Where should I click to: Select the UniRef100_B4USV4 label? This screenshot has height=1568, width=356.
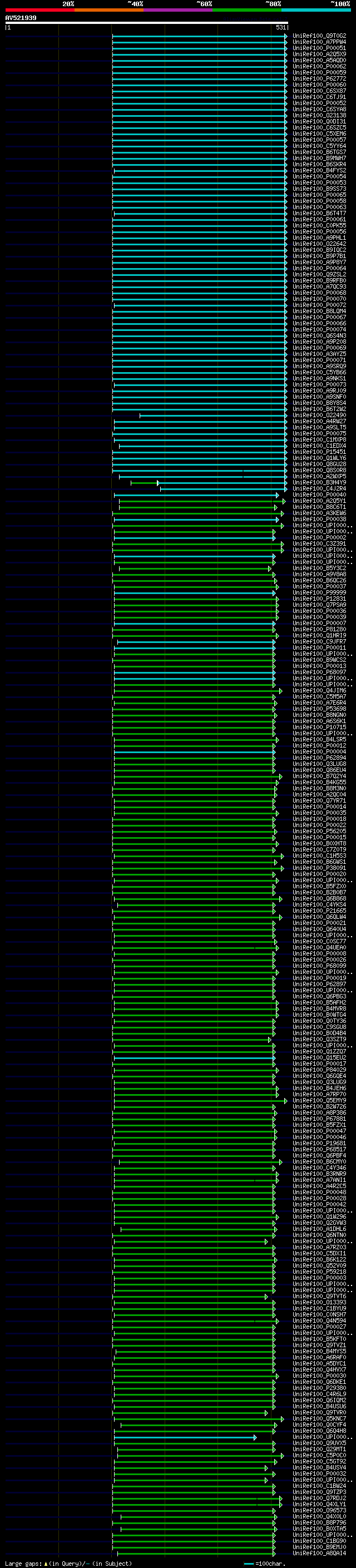click(319, 1467)
